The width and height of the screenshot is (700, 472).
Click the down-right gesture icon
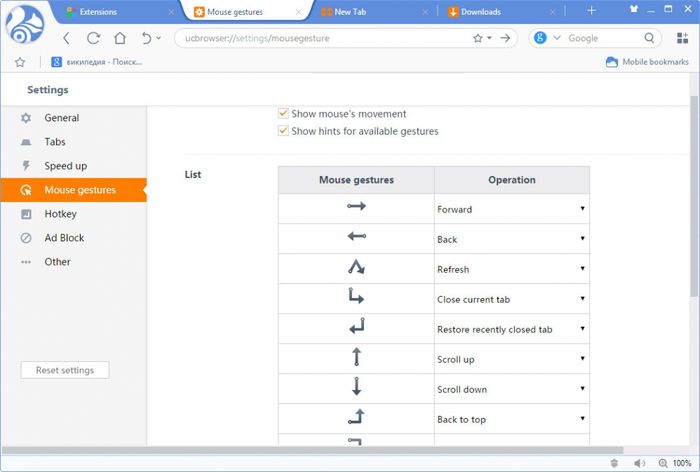pyautogui.click(x=356, y=296)
